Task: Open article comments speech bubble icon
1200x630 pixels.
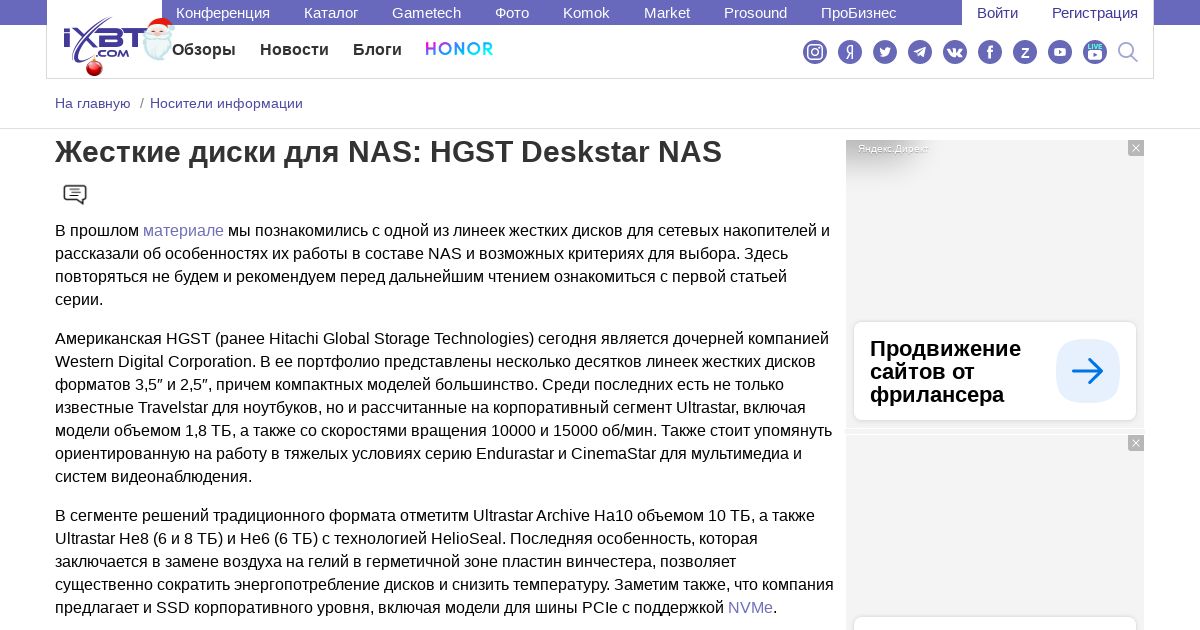Action: point(75,195)
